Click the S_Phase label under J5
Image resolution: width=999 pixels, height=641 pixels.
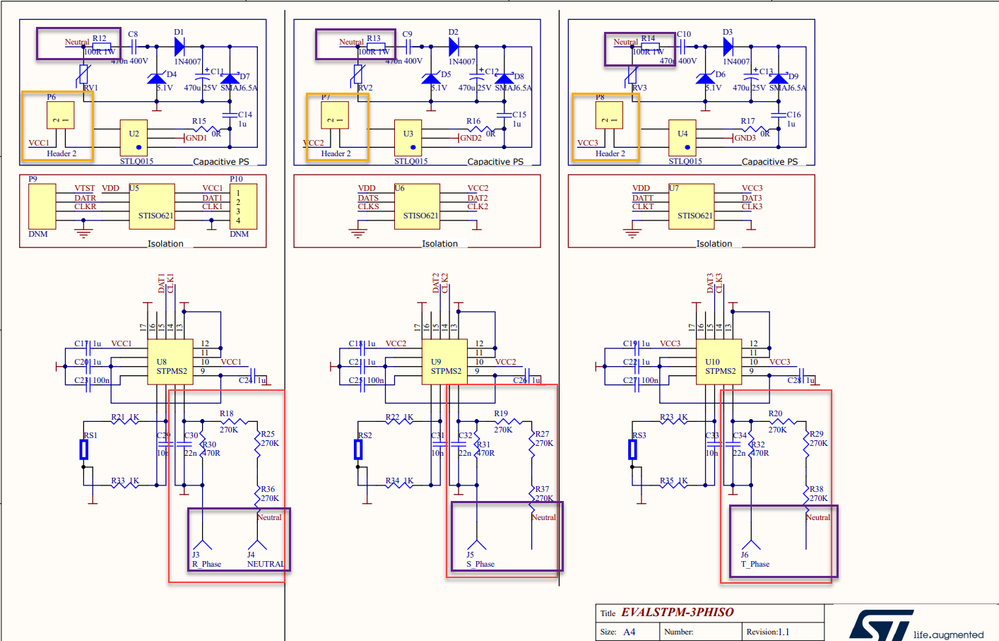(x=481, y=564)
